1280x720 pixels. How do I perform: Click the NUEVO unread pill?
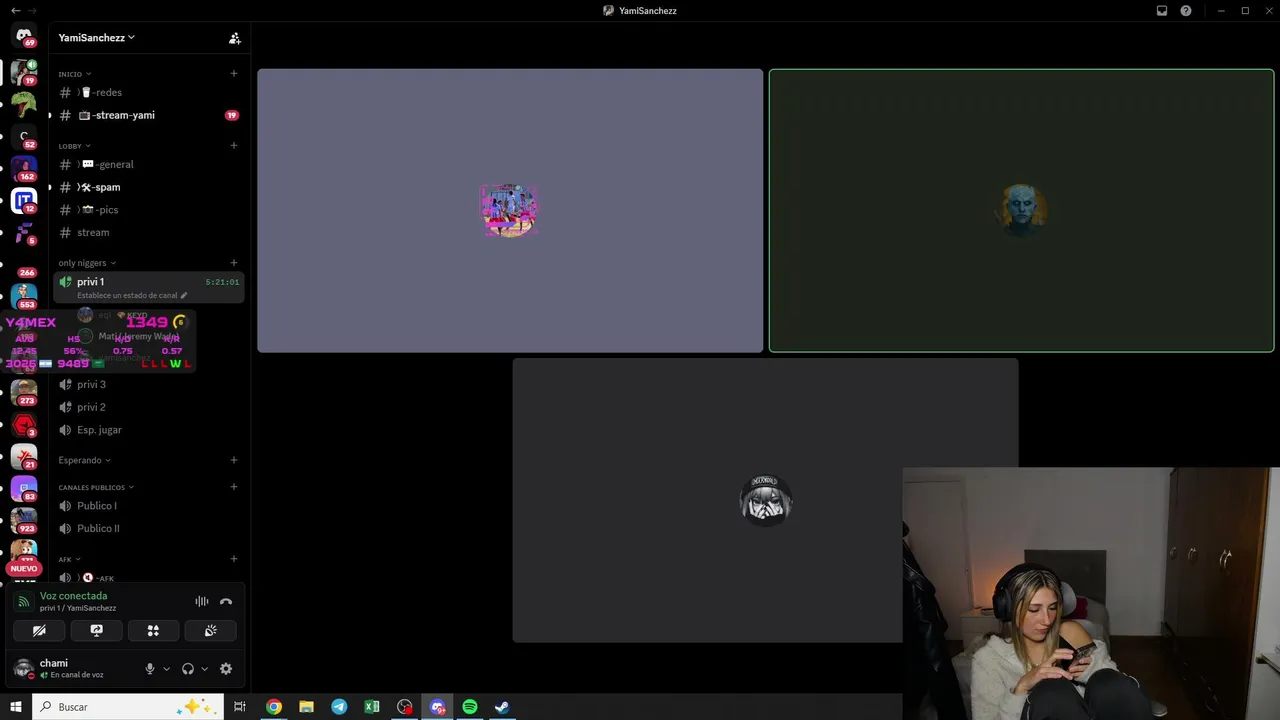(23, 568)
